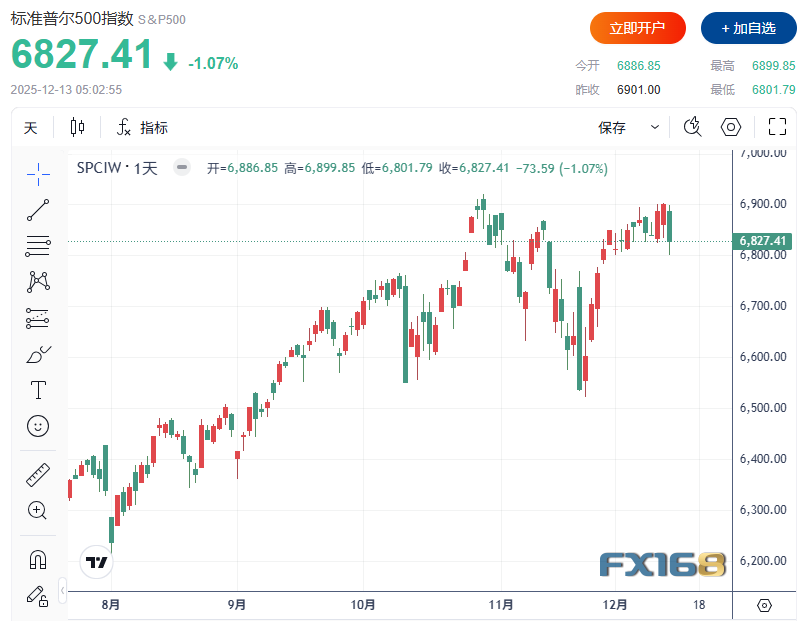Select the crosshair cursor tool
The width and height of the screenshot is (810, 621).
pos(38,174)
